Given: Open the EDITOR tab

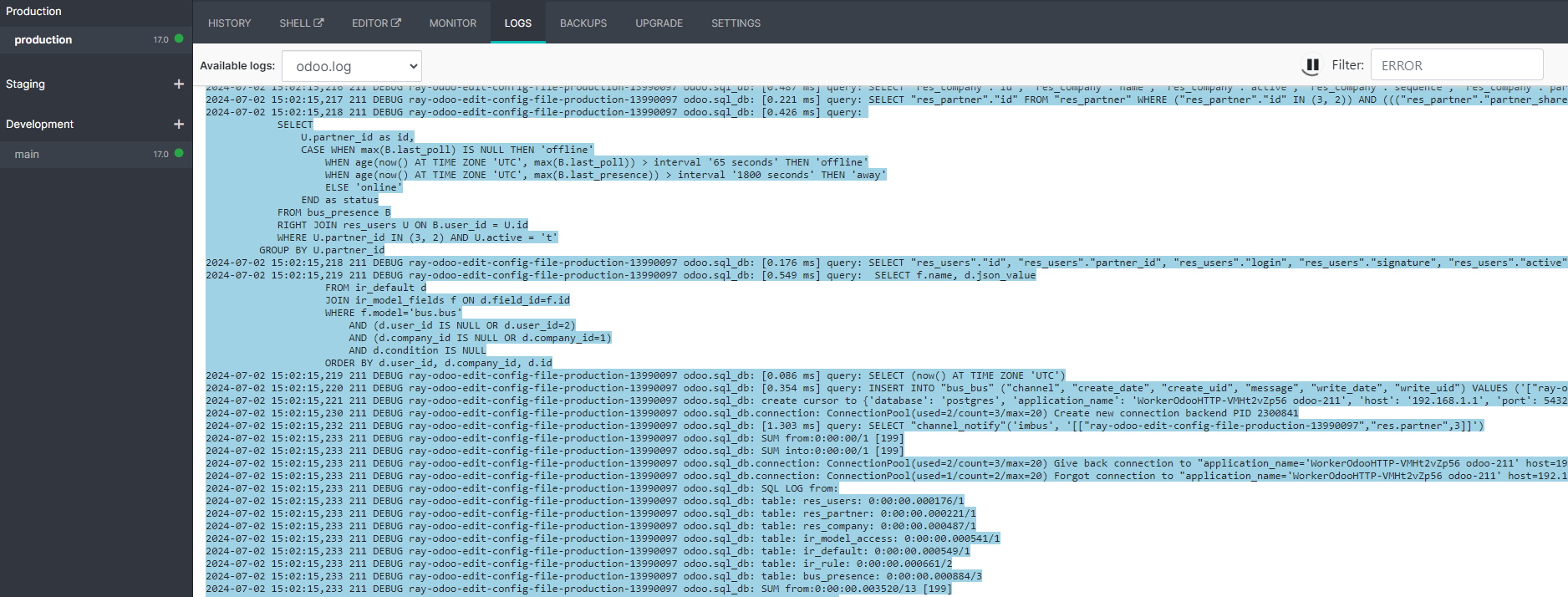Looking at the screenshot, I should click(376, 23).
